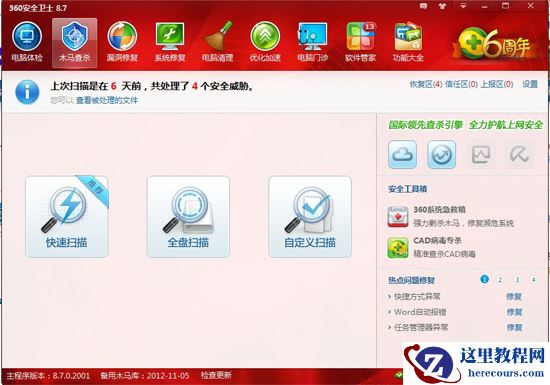550x385 pixels.
Task: Open 电脑门诊 icon
Action: pyautogui.click(x=312, y=42)
